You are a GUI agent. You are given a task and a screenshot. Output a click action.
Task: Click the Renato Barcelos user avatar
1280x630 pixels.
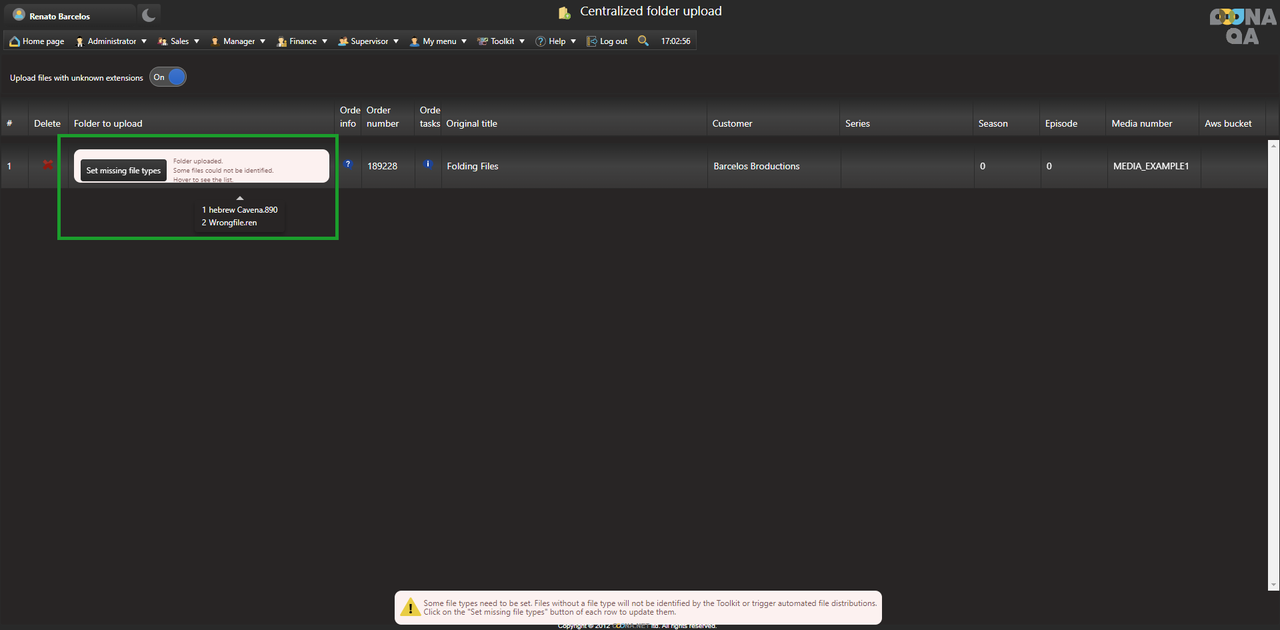click(x=19, y=15)
